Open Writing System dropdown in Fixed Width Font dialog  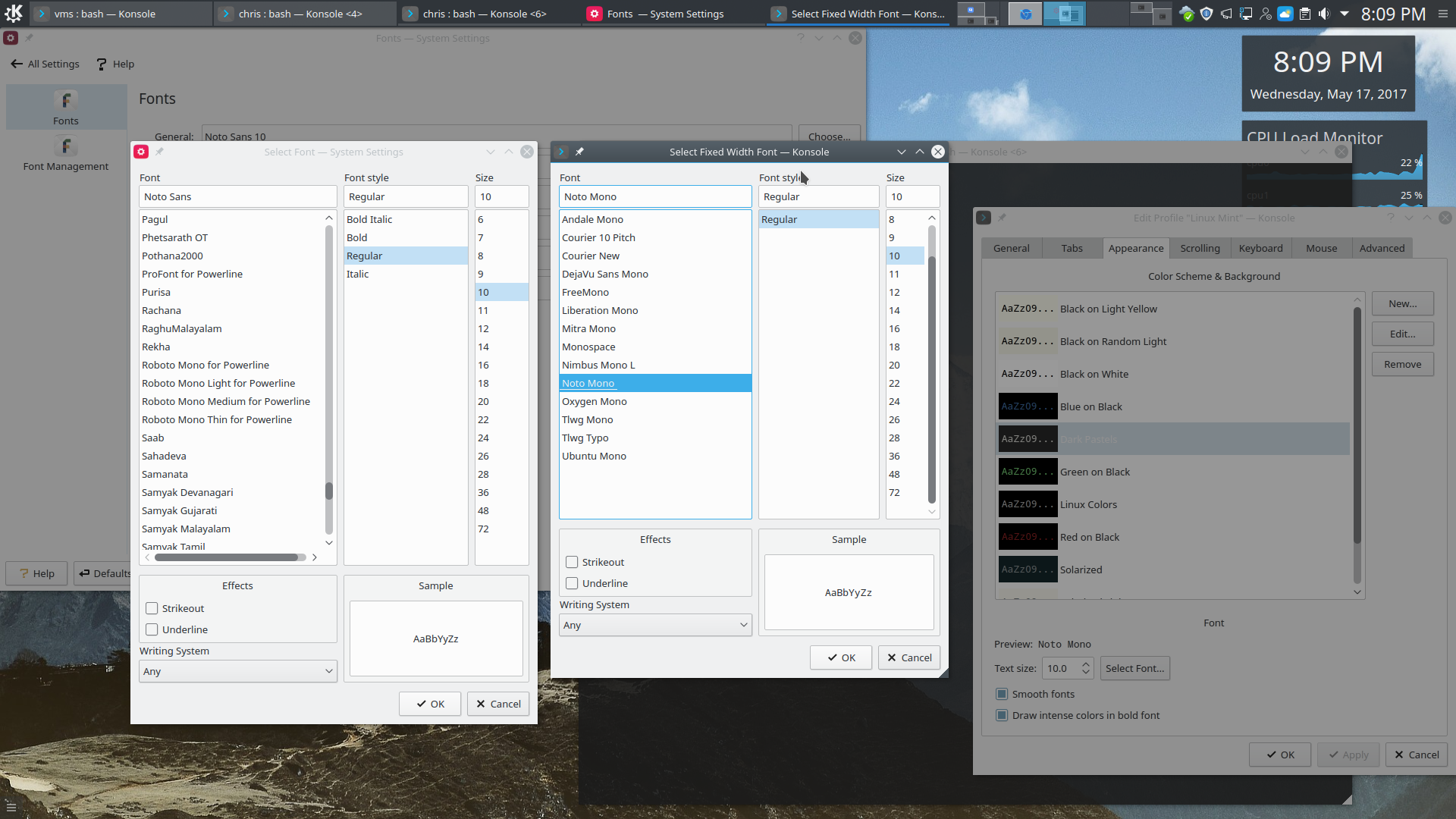click(655, 625)
